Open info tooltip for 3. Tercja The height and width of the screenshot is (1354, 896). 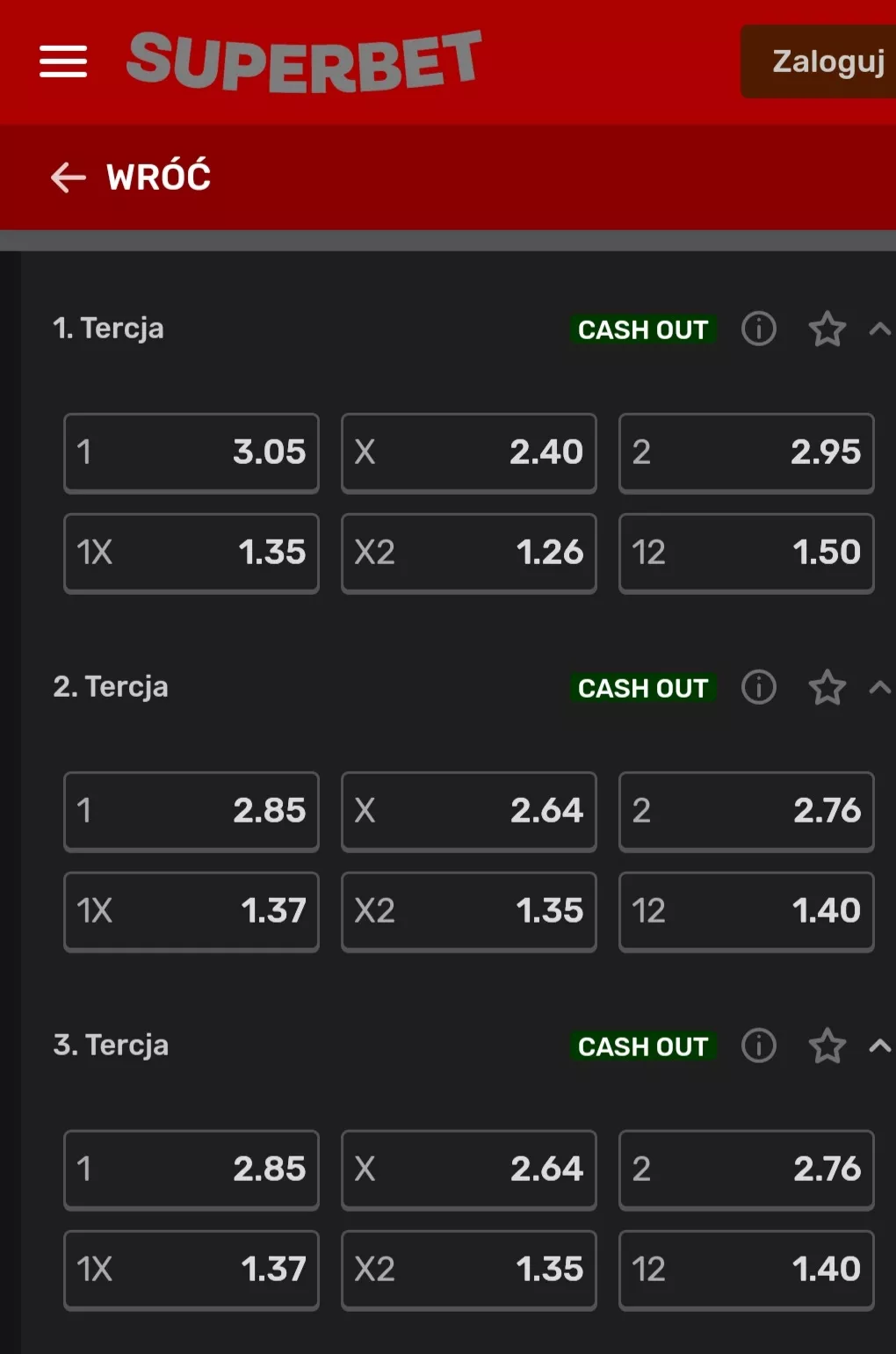(757, 1046)
